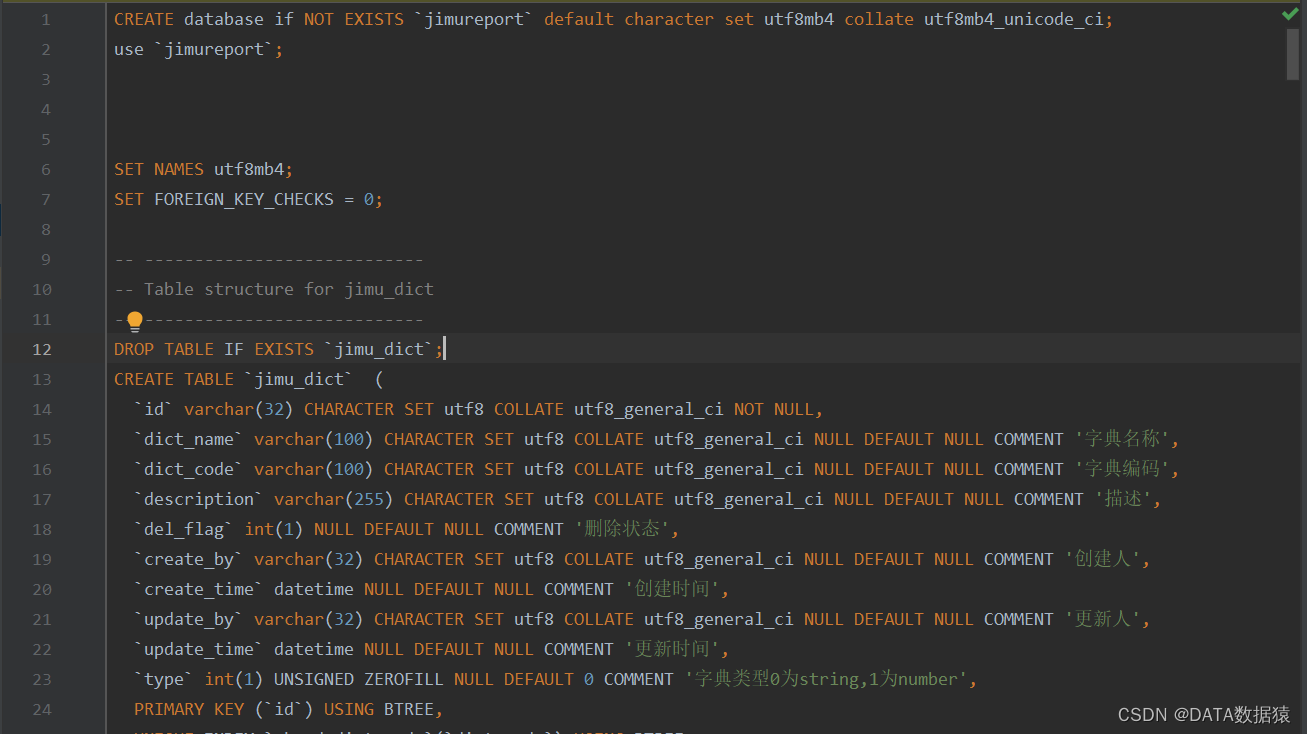Click the comment string '描述'

[x=1123, y=499]
